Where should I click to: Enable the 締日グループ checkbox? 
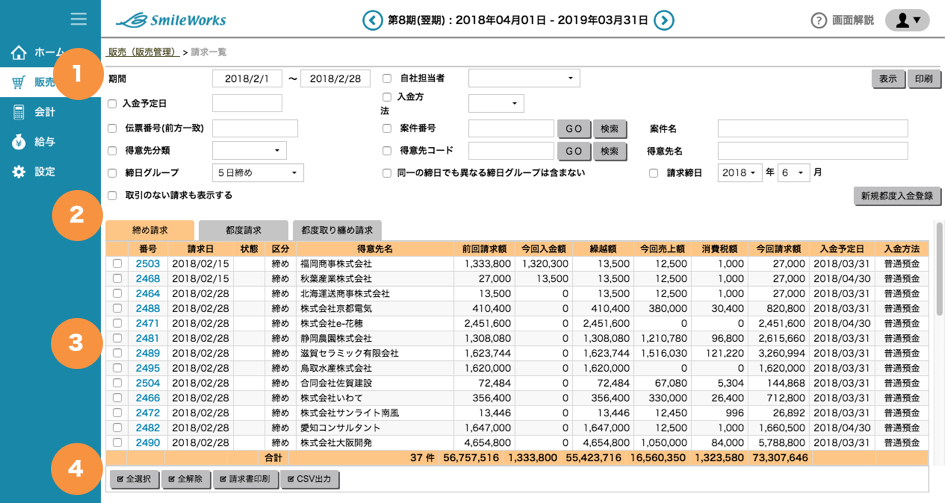click(x=112, y=173)
